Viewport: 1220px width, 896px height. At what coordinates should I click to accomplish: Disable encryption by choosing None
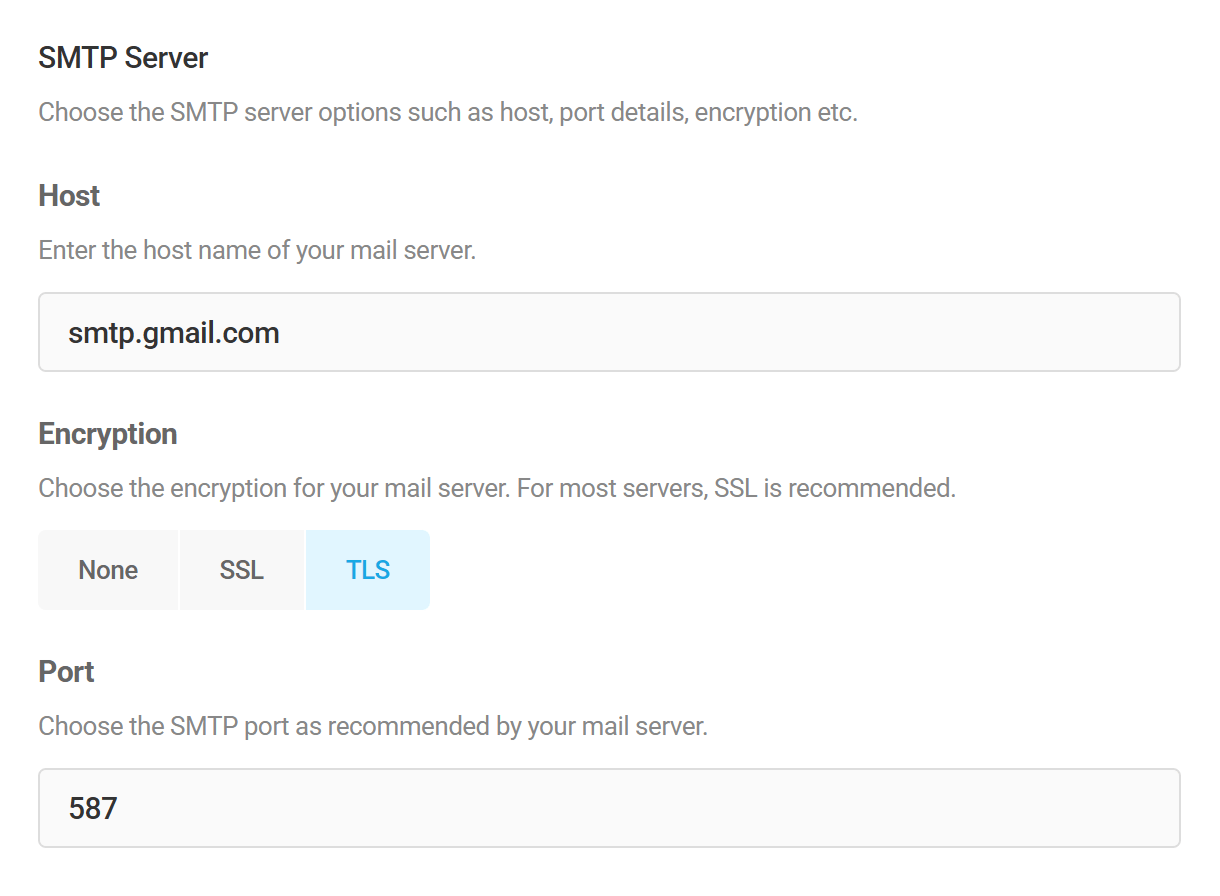[x=108, y=569]
